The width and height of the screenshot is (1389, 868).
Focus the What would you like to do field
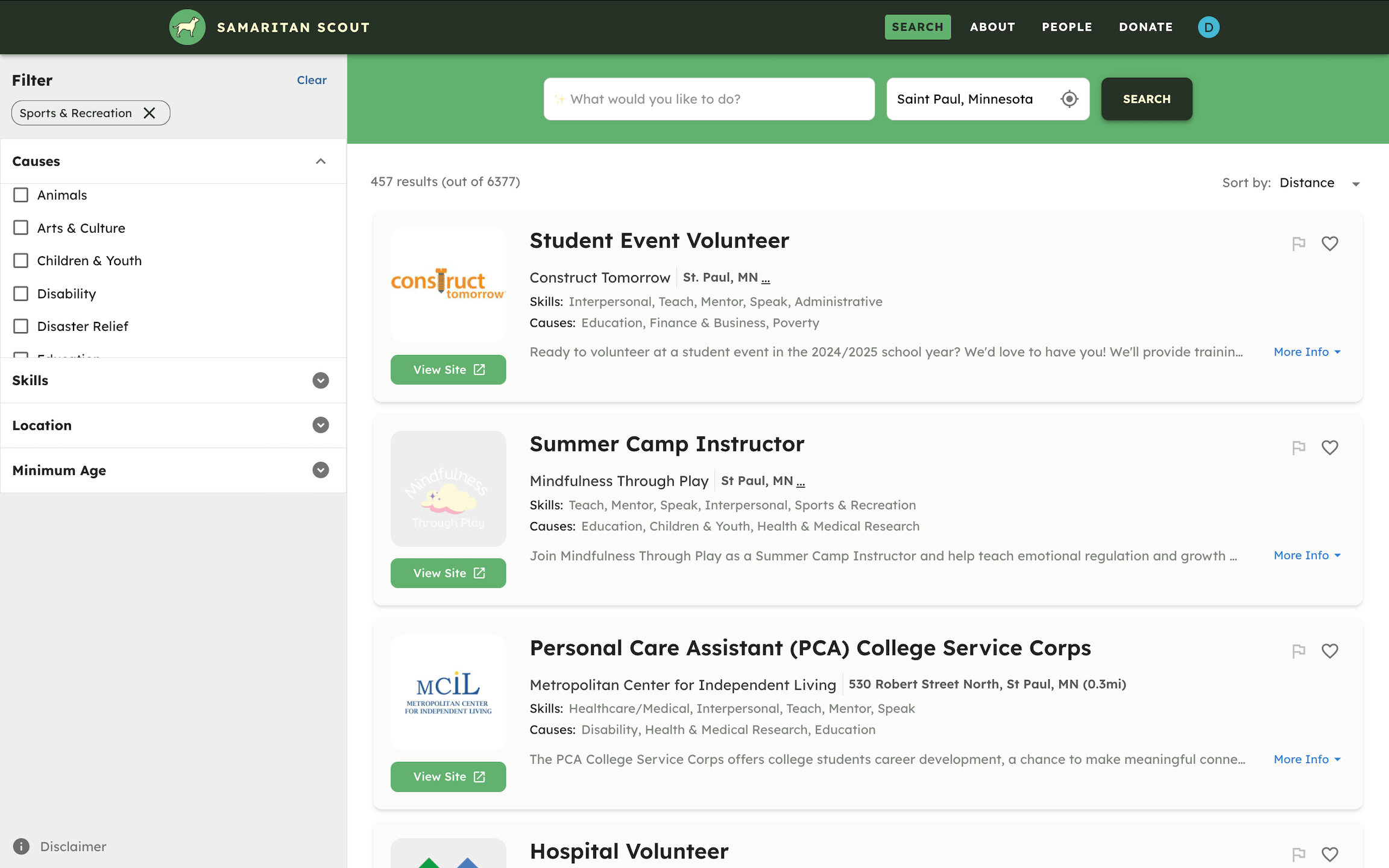click(709, 99)
